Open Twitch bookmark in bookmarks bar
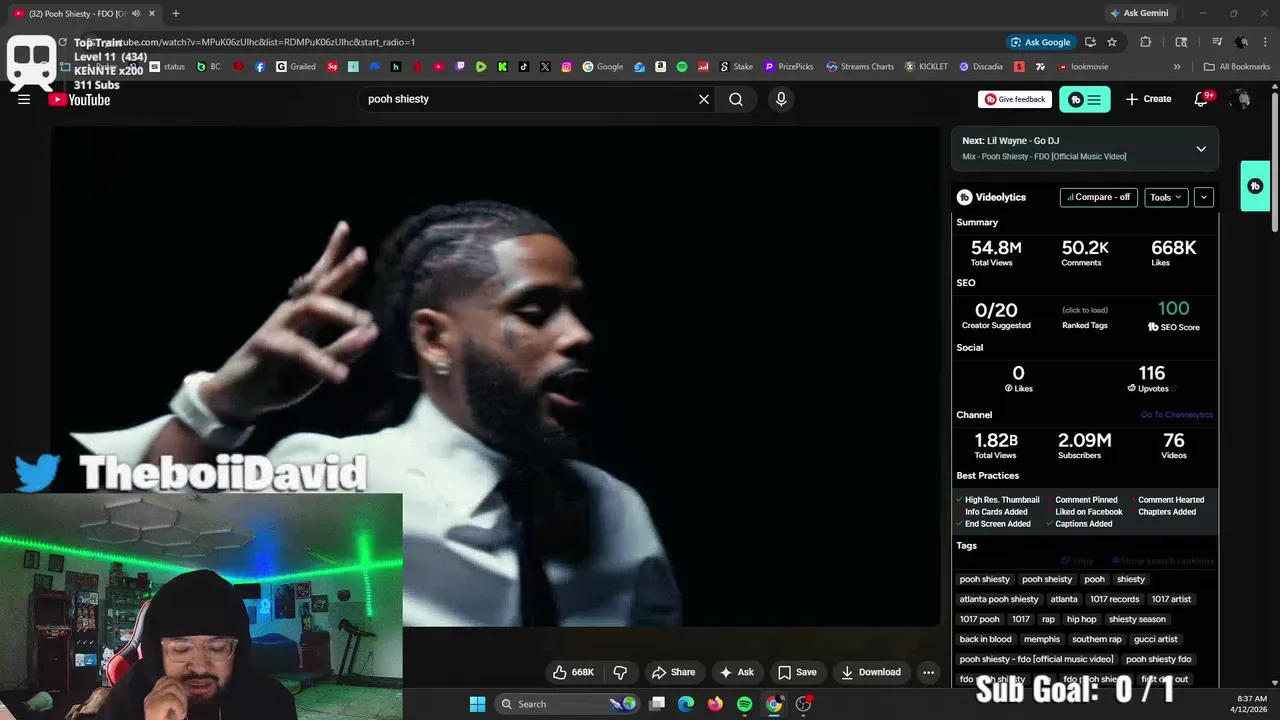Viewport: 1280px width, 720px height. [459, 67]
